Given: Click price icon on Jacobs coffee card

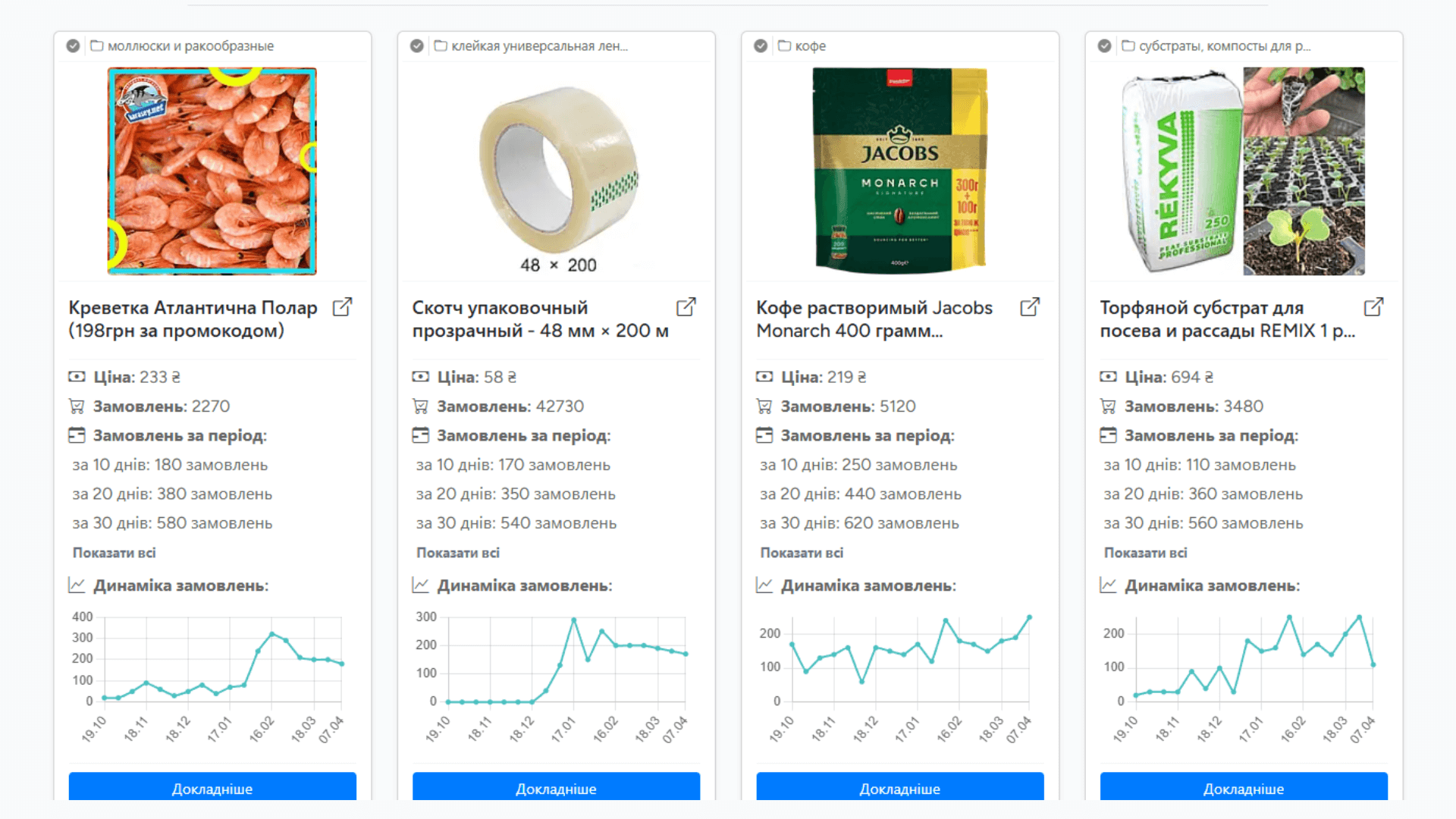Looking at the screenshot, I should coord(764,377).
